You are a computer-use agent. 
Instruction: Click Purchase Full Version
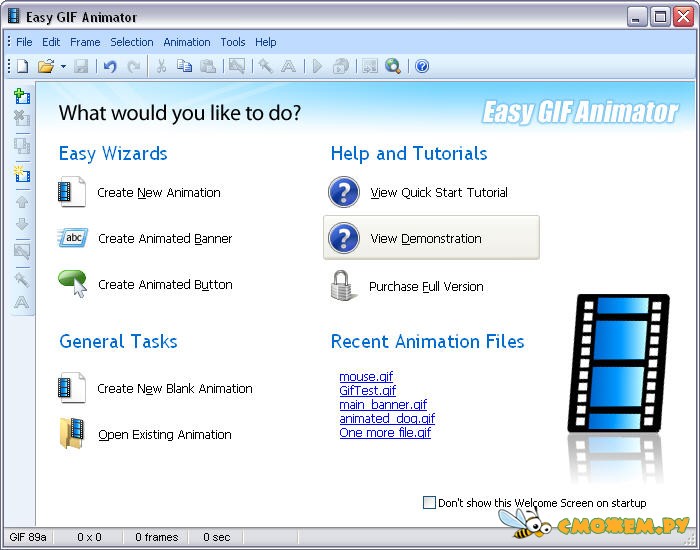pyautogui.click(x=406, y=286)
